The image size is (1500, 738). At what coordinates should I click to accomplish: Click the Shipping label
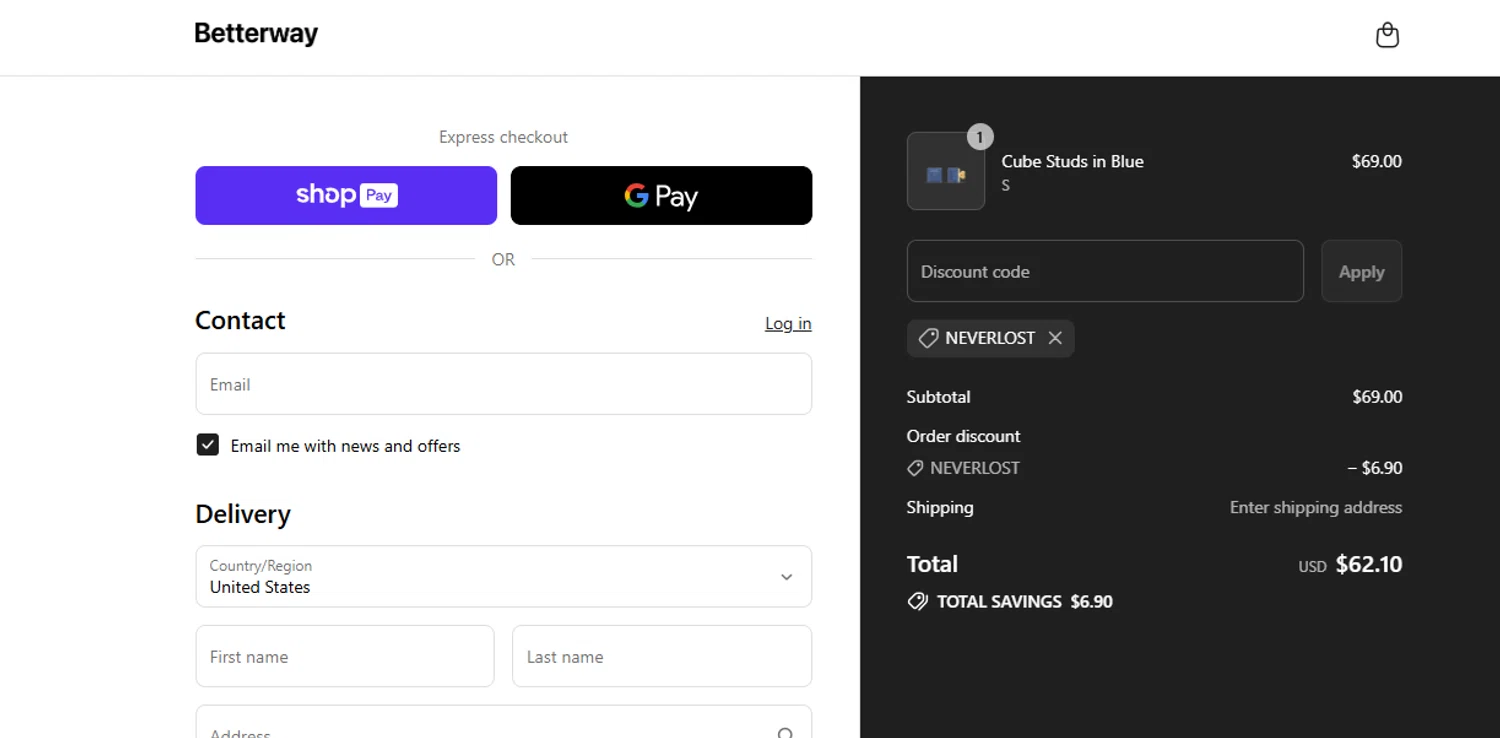[940, 507]
